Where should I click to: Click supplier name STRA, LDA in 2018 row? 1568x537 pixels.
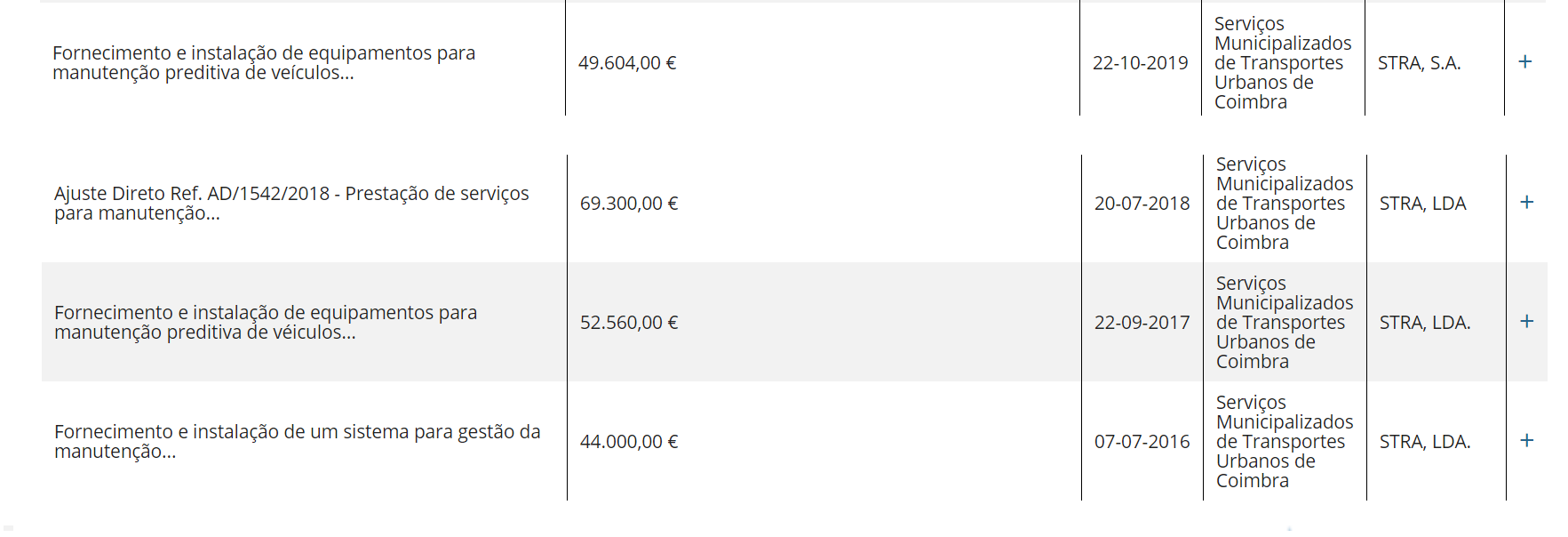coord(1422,204)
